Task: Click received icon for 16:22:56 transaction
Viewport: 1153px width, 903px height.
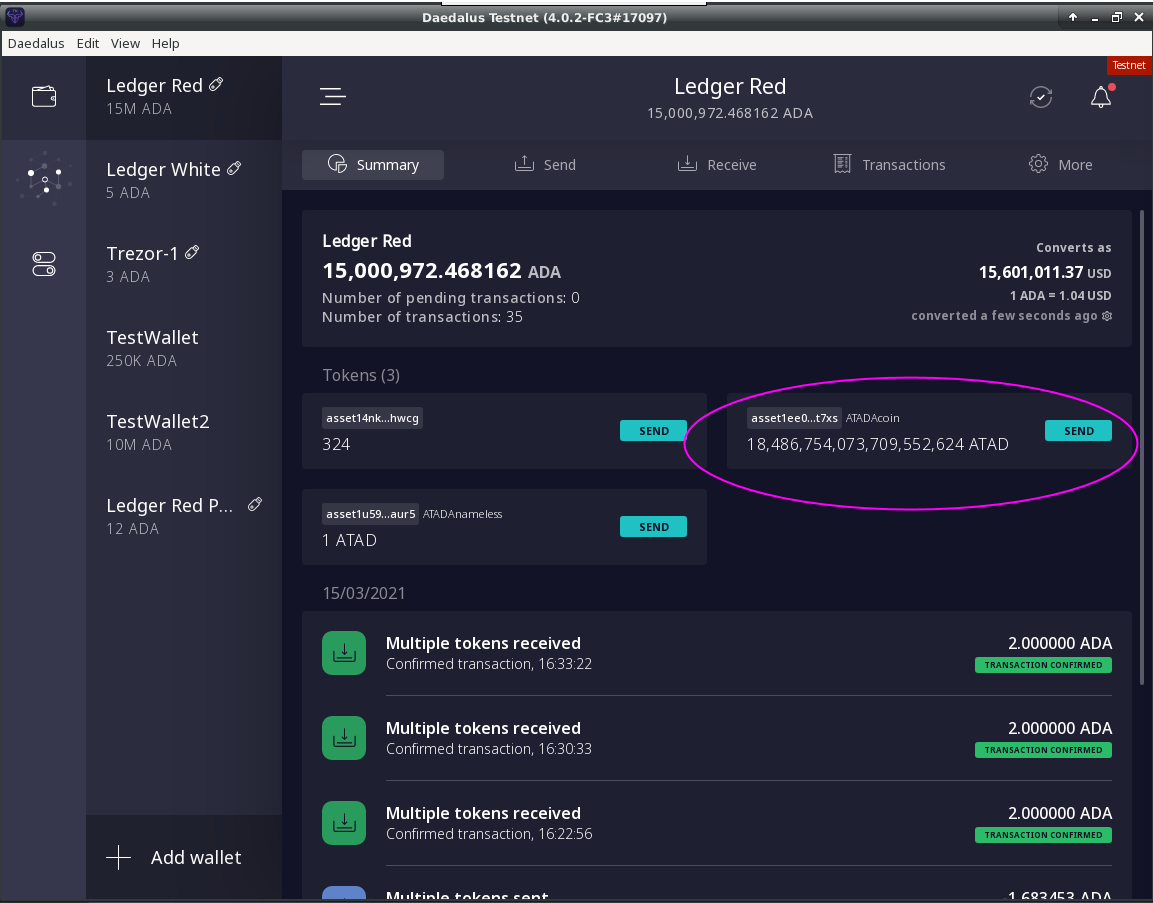Action: coord(344,823)
